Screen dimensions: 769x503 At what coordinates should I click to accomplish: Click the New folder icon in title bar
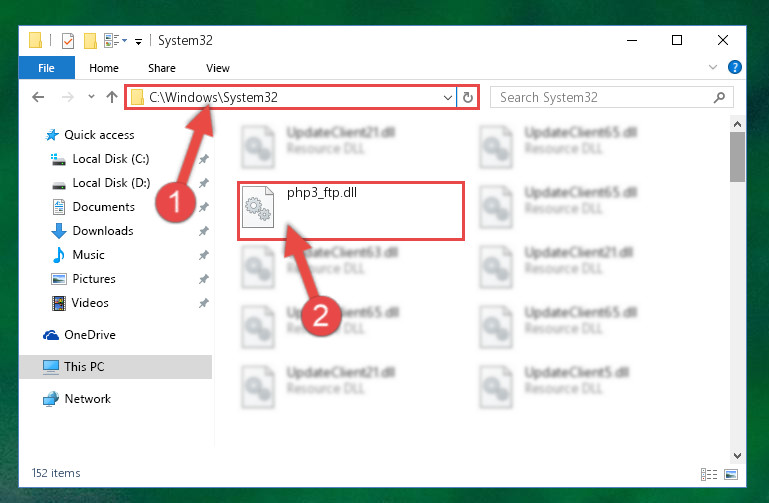coord(90,41)
